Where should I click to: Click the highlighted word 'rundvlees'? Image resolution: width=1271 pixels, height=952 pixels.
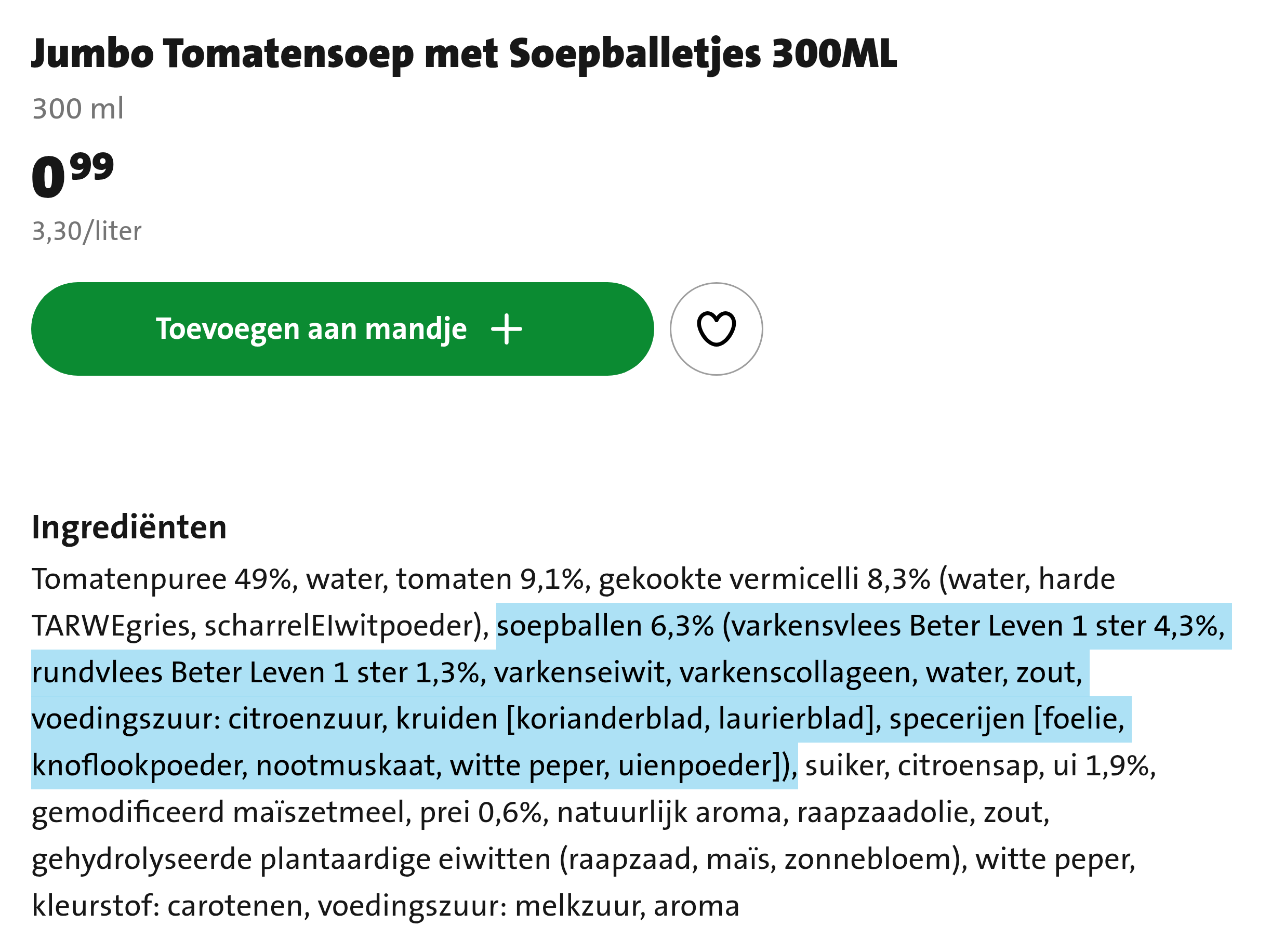point(97,672)
